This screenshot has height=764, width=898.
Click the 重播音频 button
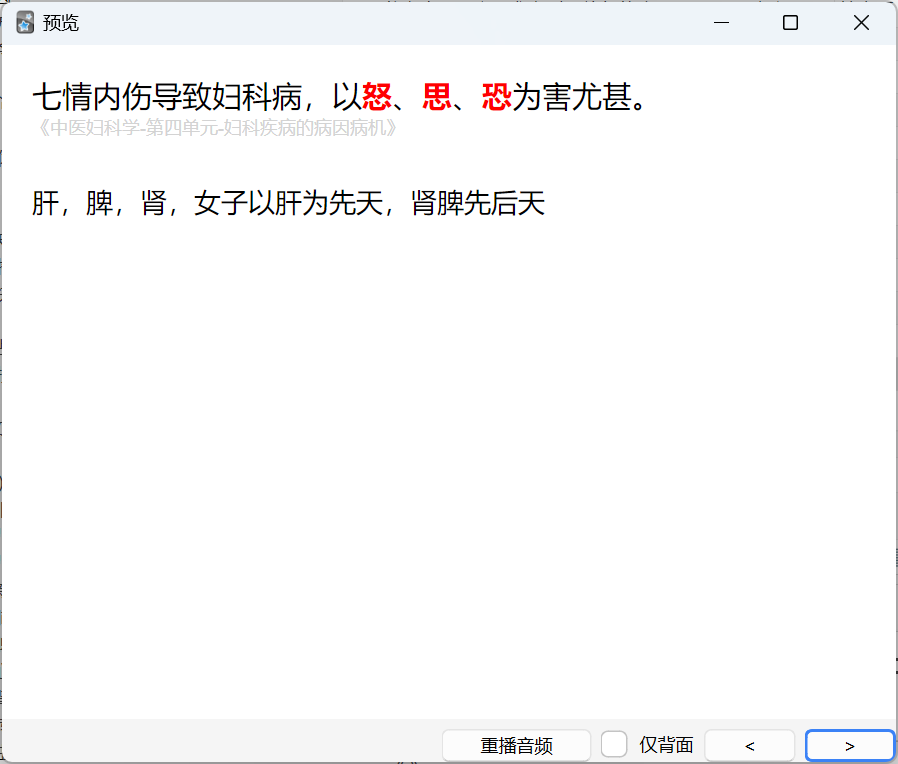pyautogui.click(x=516, y=746)
